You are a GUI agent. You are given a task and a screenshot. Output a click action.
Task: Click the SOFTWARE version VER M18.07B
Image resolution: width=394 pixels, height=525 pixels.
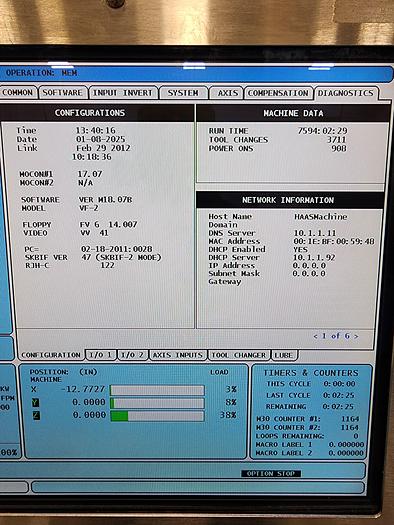click(105, 200)
